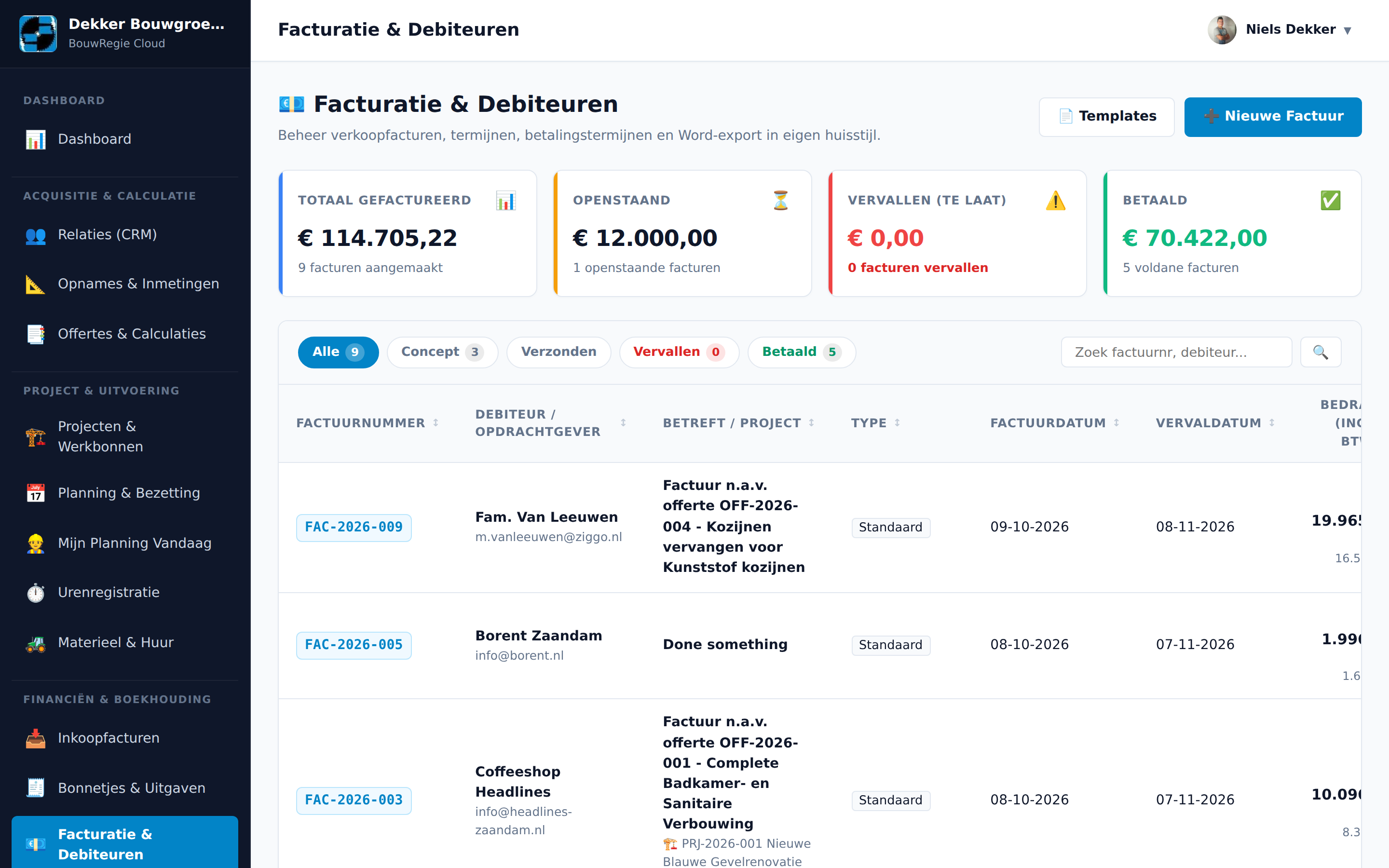Create a Nieuwe Factuur
The height and width of the screenshot is (868, 1389).
(1272, 117)
